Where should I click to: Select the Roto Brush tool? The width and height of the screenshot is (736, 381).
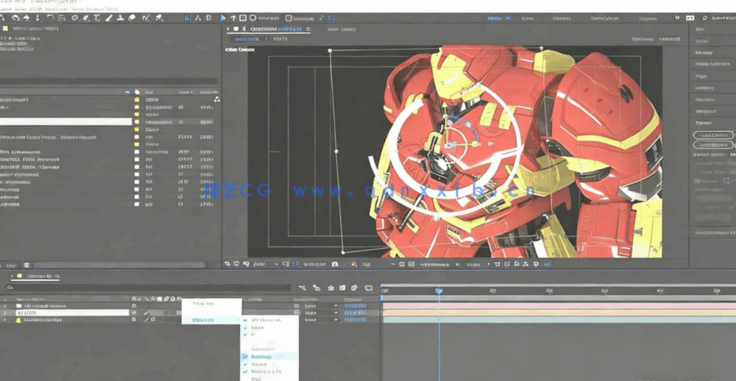pyautogui.click(x=146, y=18)
